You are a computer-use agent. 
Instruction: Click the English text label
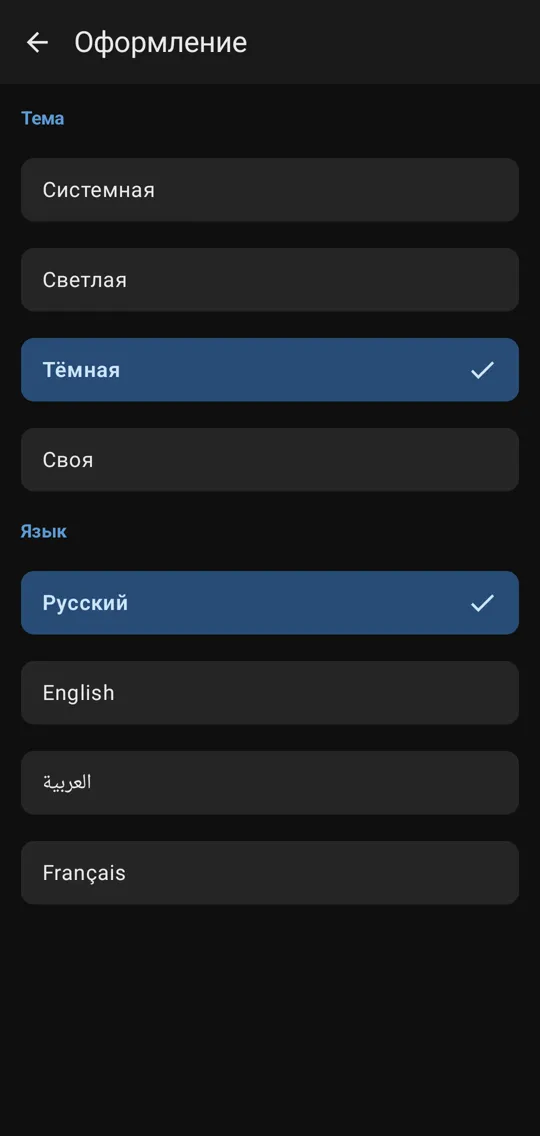(x=78, y=693)
